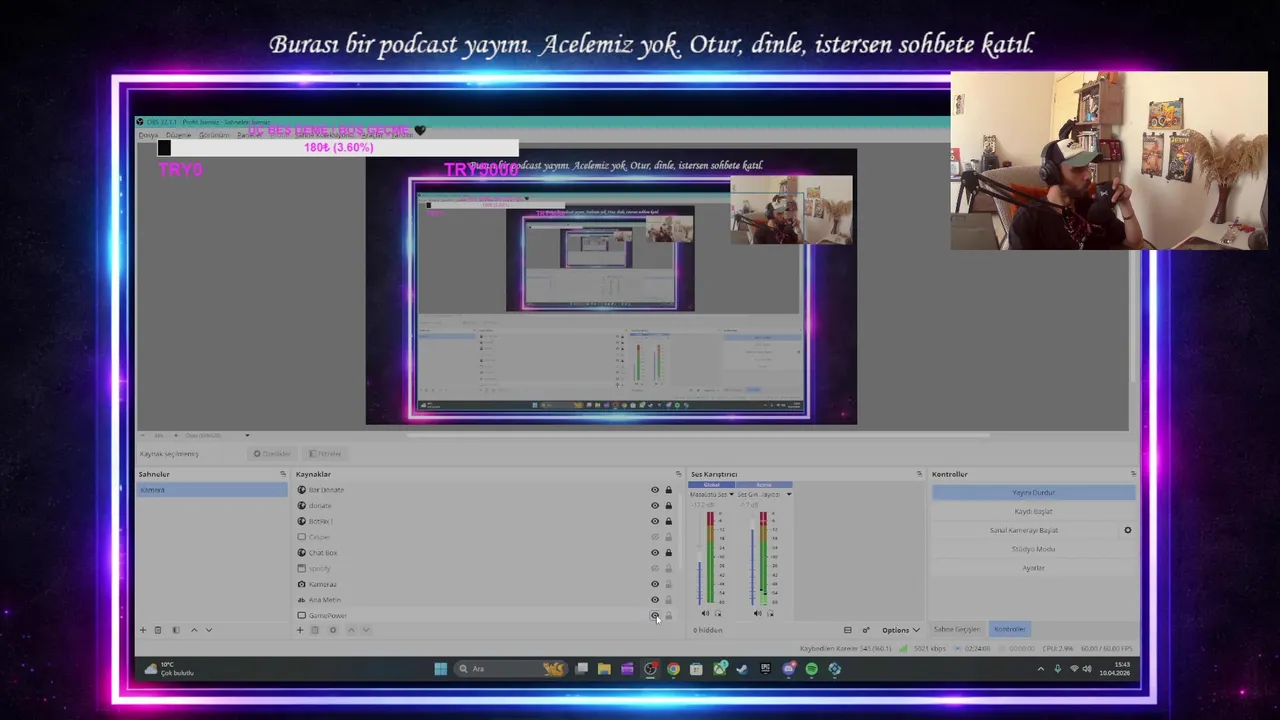Screen dimensions: 1280x720
Task: Click the 0 hidden mixer label
Action: (x=708, y=630)
